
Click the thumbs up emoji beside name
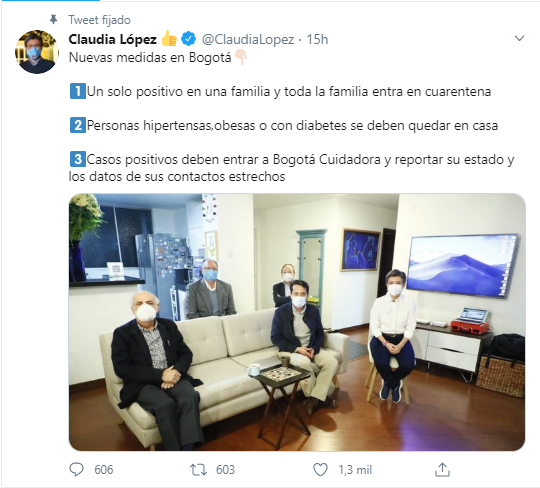pos(169,39)
